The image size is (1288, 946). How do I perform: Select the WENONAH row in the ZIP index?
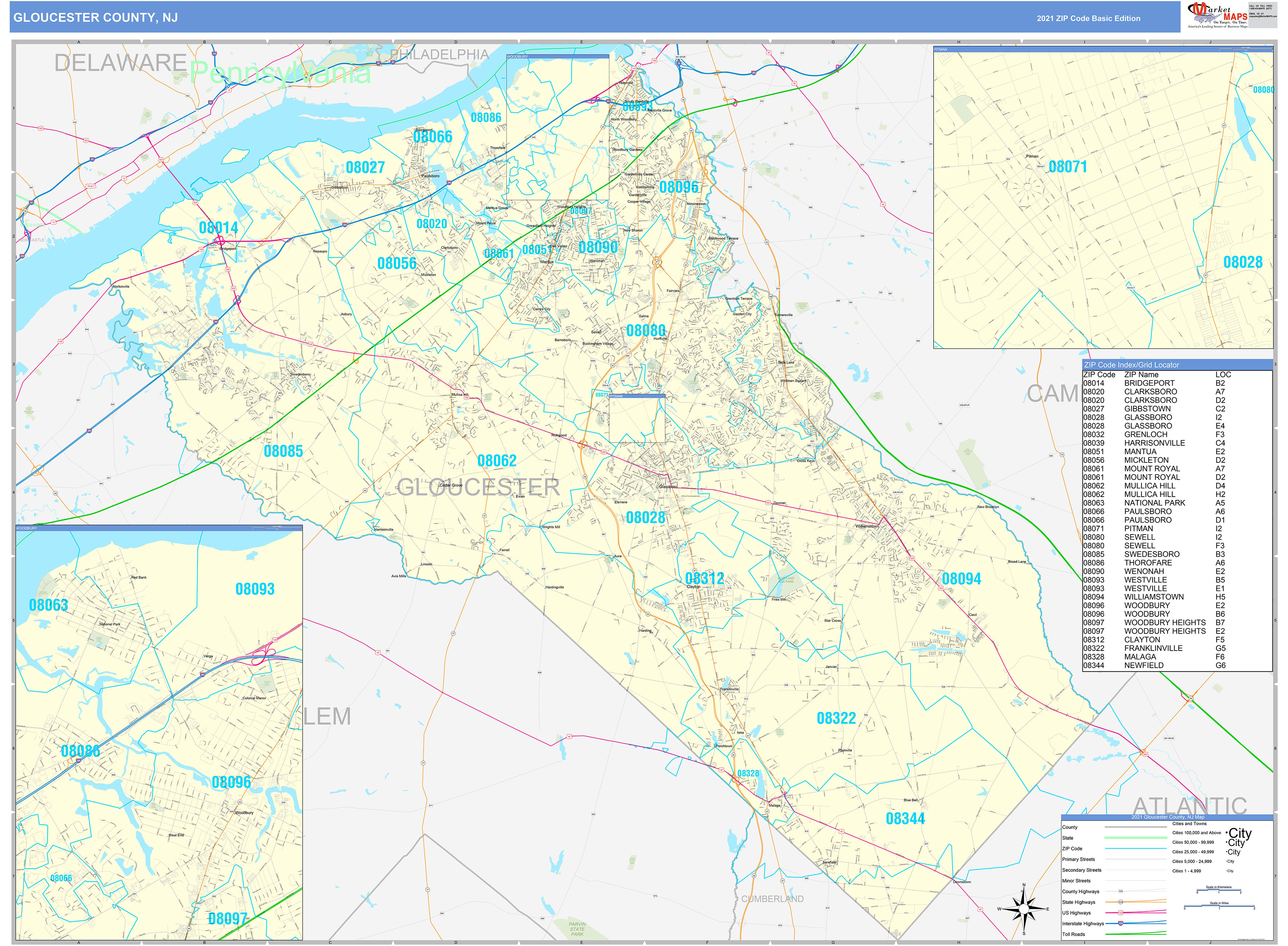click(x=1153, y=572)
